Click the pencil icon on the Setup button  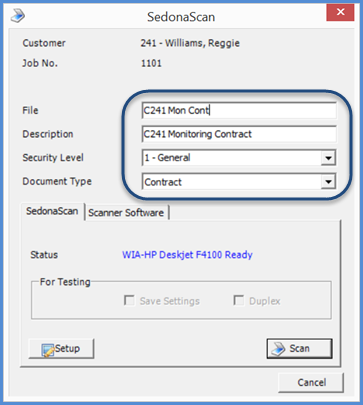point(48,350)
